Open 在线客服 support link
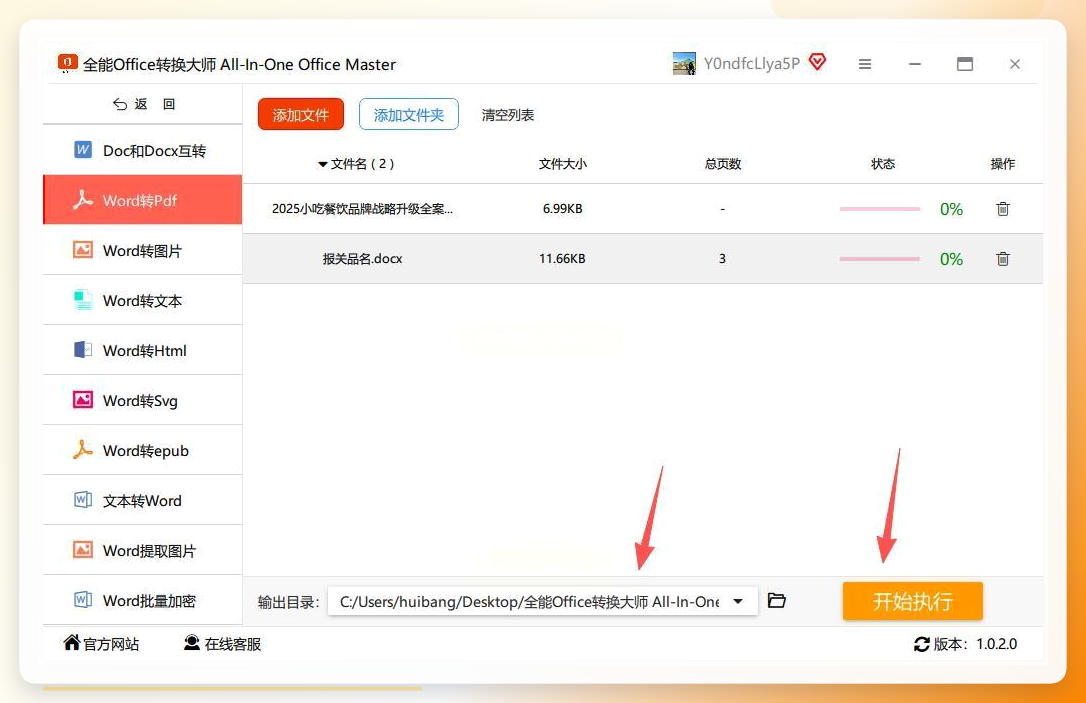 222,643
